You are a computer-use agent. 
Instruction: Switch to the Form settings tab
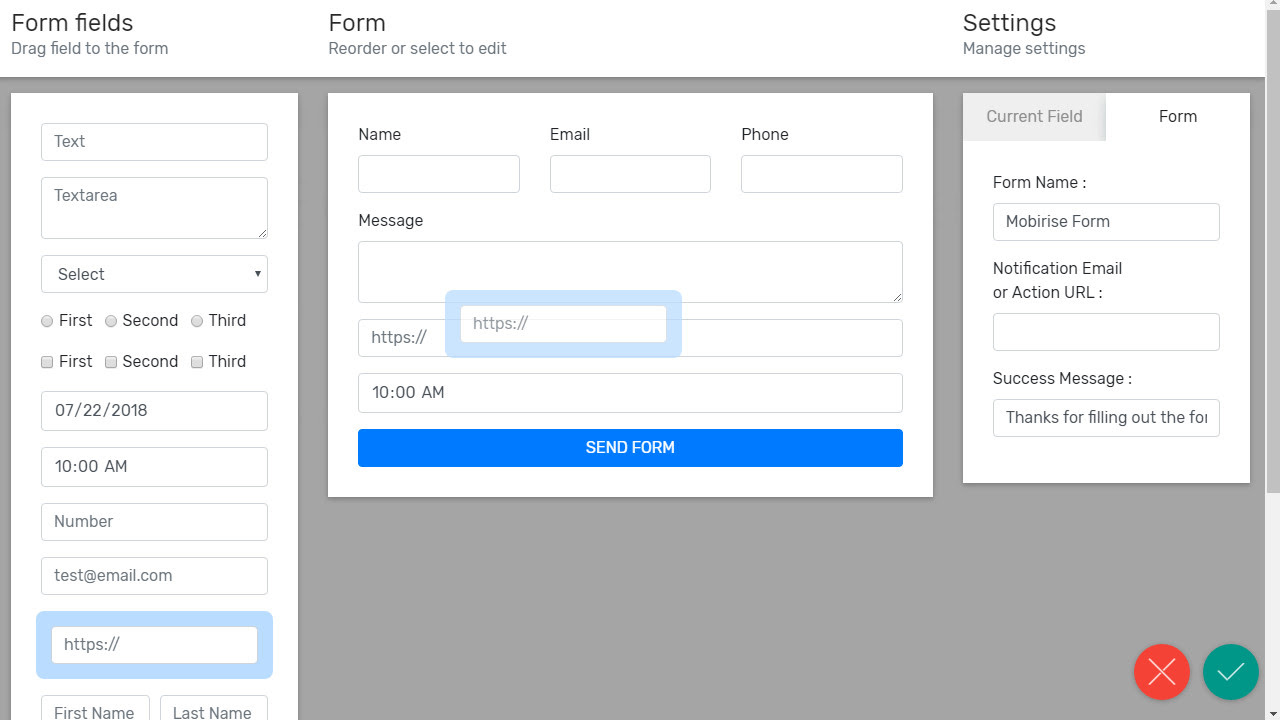pos(1178,117)
